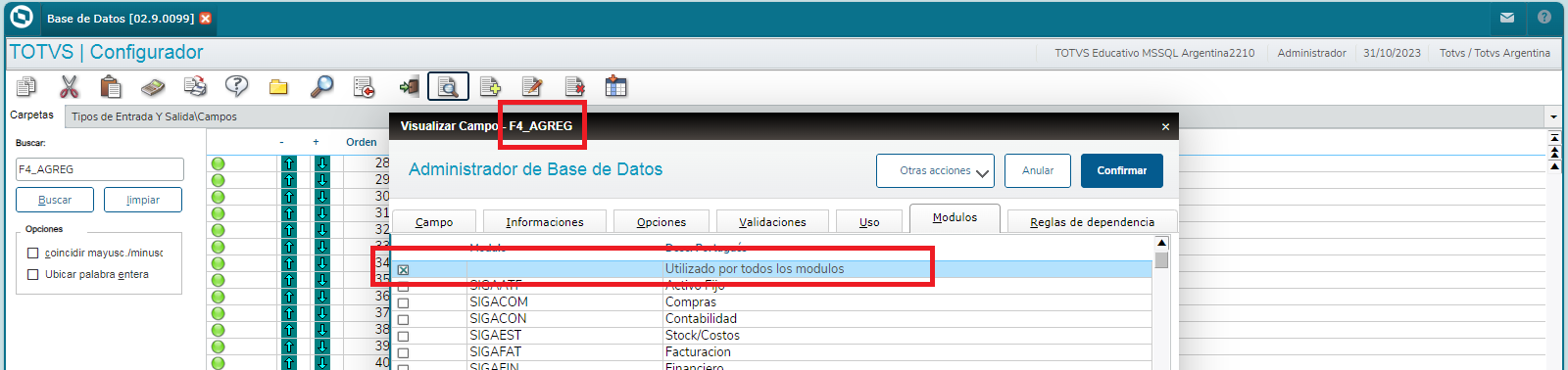Open the Reglas de dependencia tab

click(x=1092, y=222)
